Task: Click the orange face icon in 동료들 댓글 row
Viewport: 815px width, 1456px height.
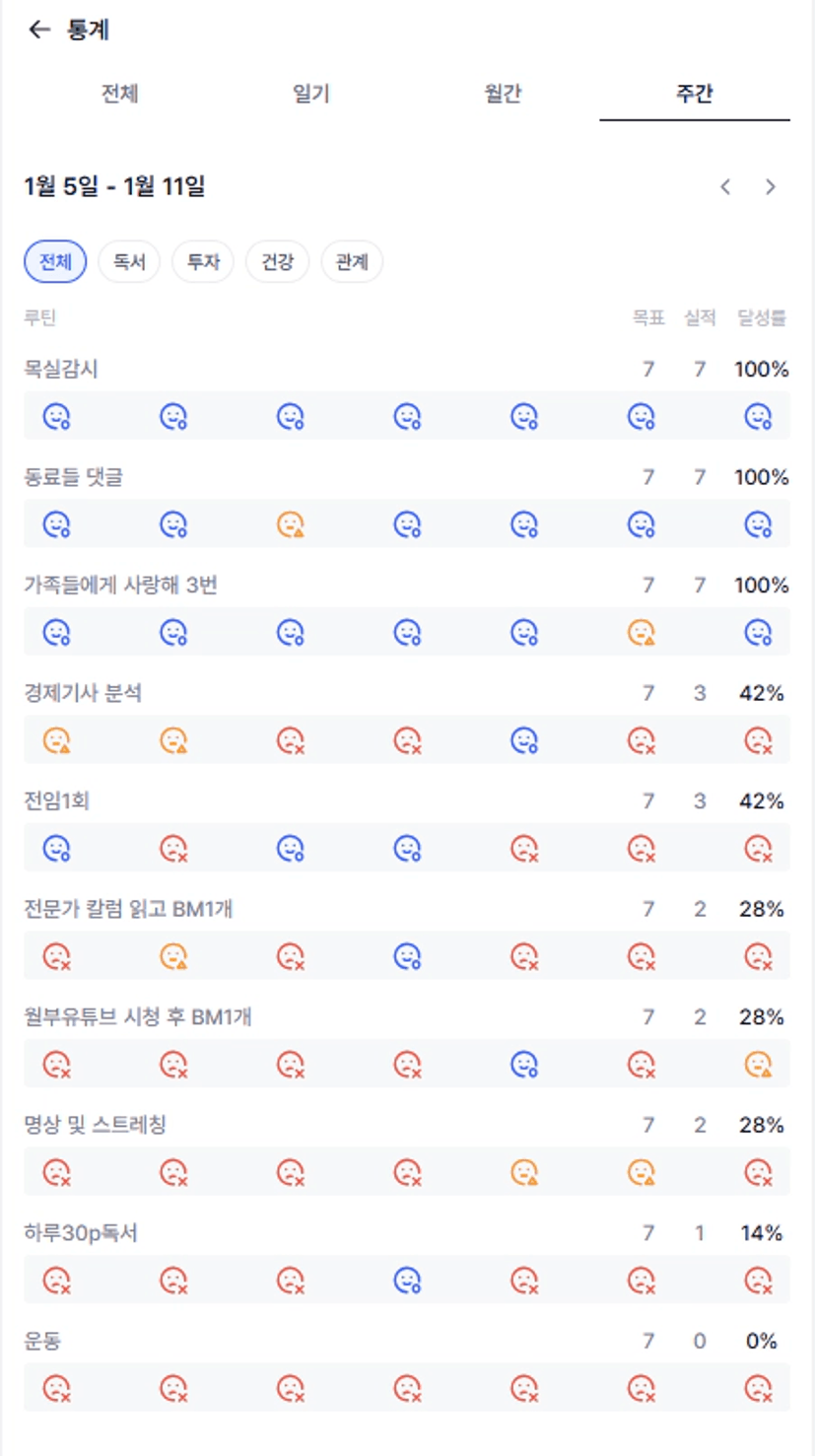Action: tap(290, 524)
